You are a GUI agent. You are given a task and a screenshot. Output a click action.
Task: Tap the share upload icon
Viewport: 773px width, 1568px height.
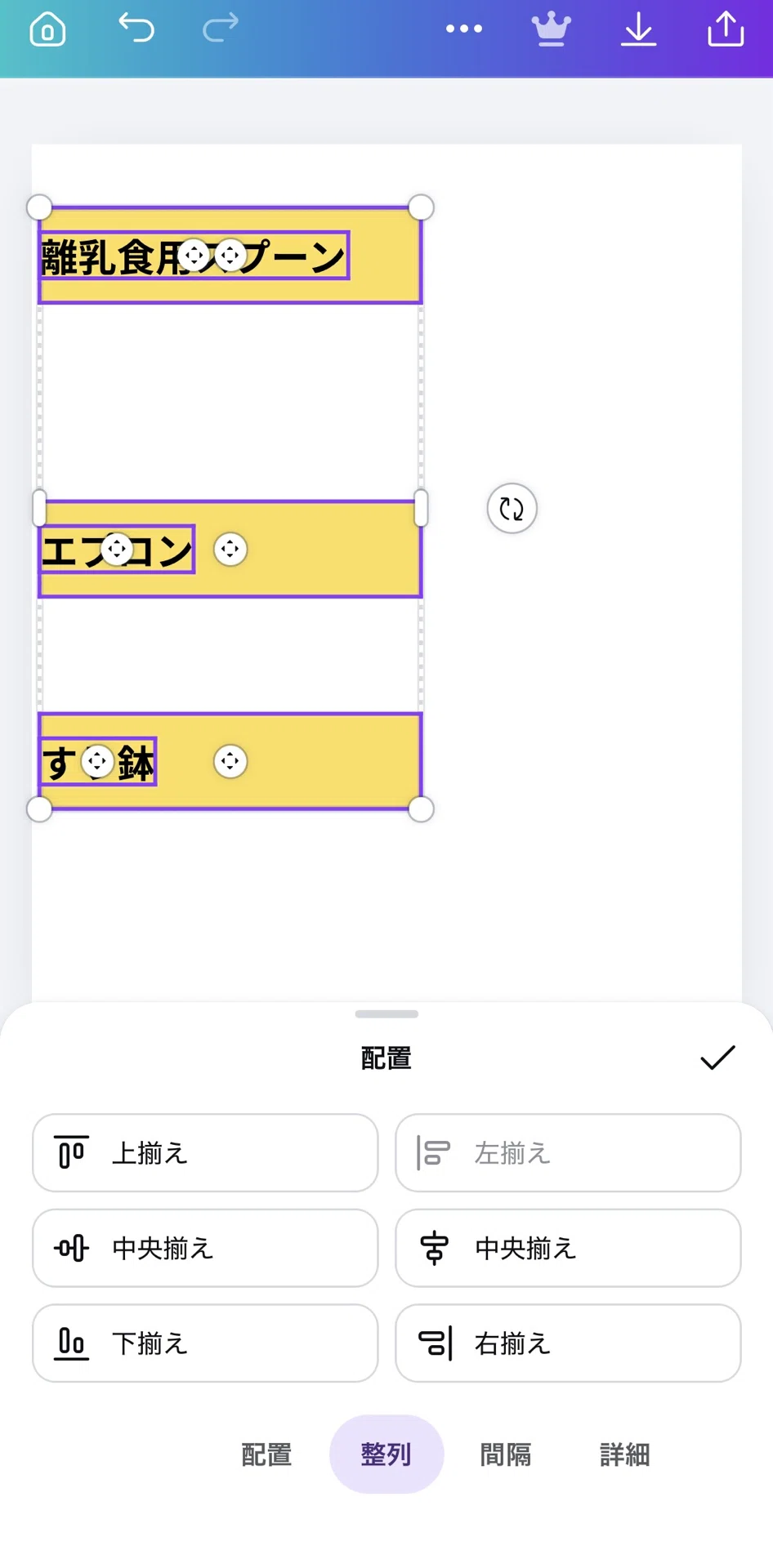click(726, 29)
